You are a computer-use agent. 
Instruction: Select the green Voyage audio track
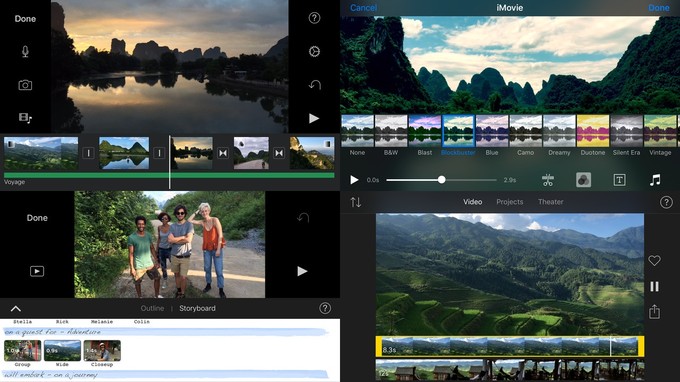click(x=169, y=176)
